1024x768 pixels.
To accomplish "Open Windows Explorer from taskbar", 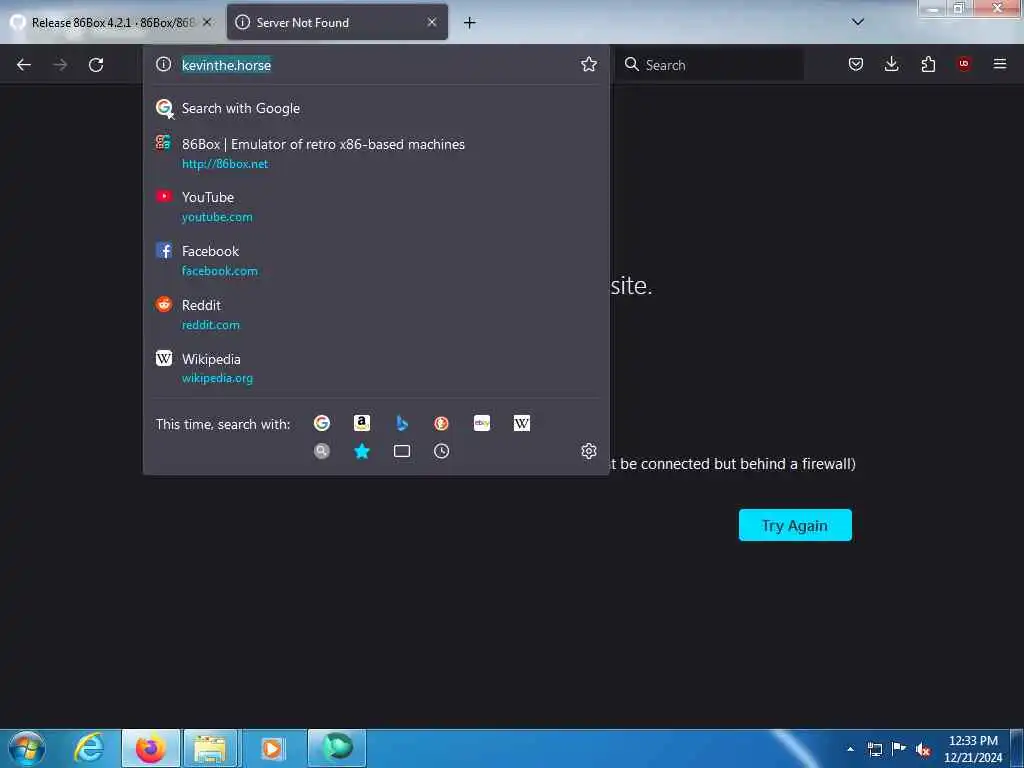I will click(210, 748).
